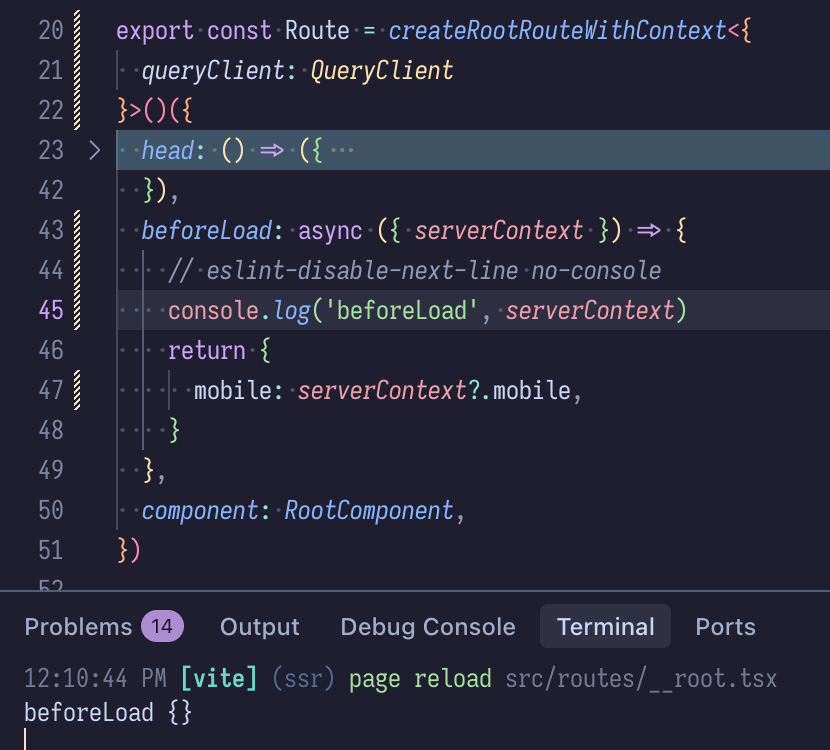Open the Debug Console tab
Viewport: 830px width, 750px height.
tap(428, 627)
